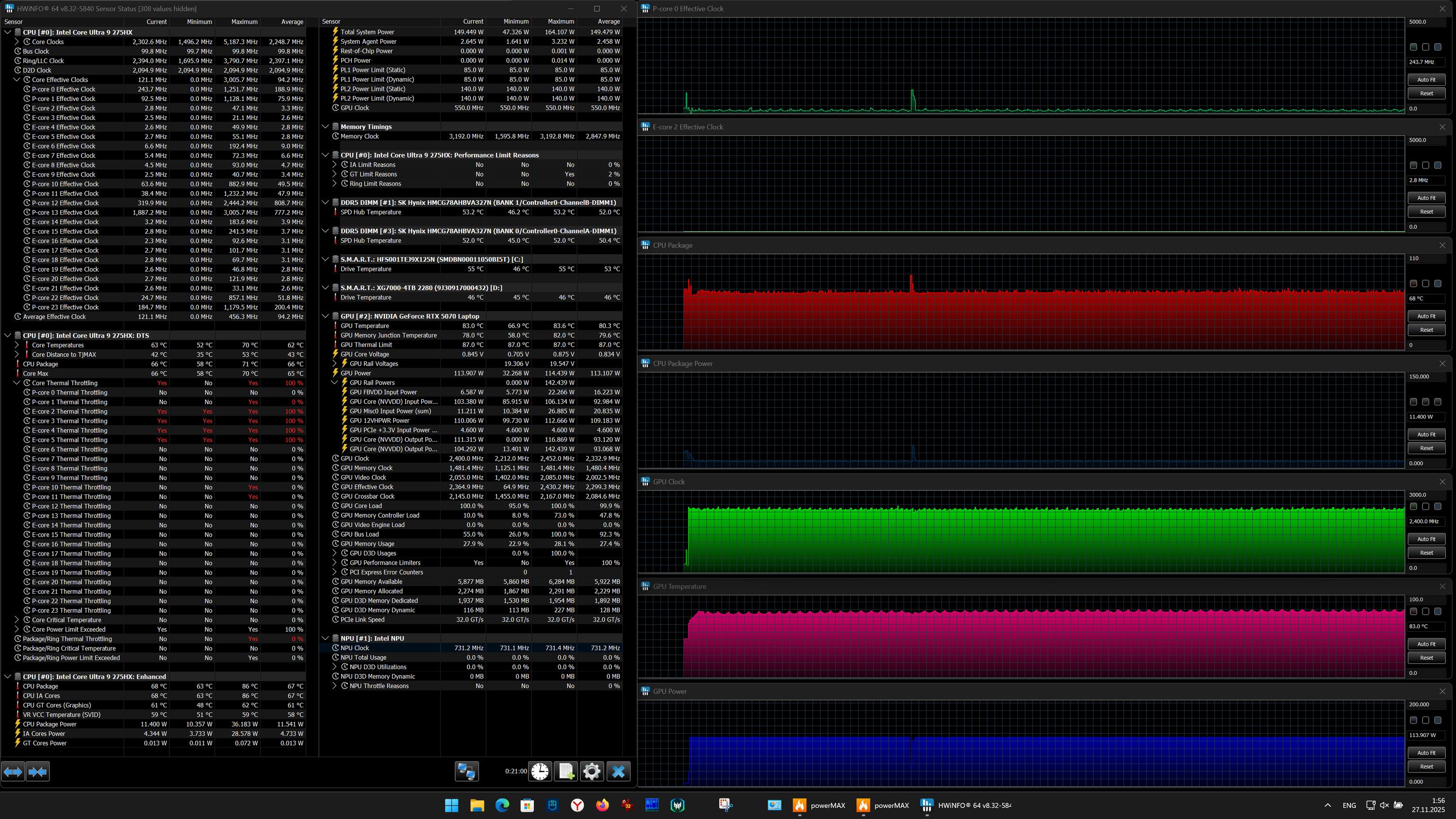1456x819 pixels.
Task: Click first color swatch of P-core 0 graph
Action: (1413, 47)
